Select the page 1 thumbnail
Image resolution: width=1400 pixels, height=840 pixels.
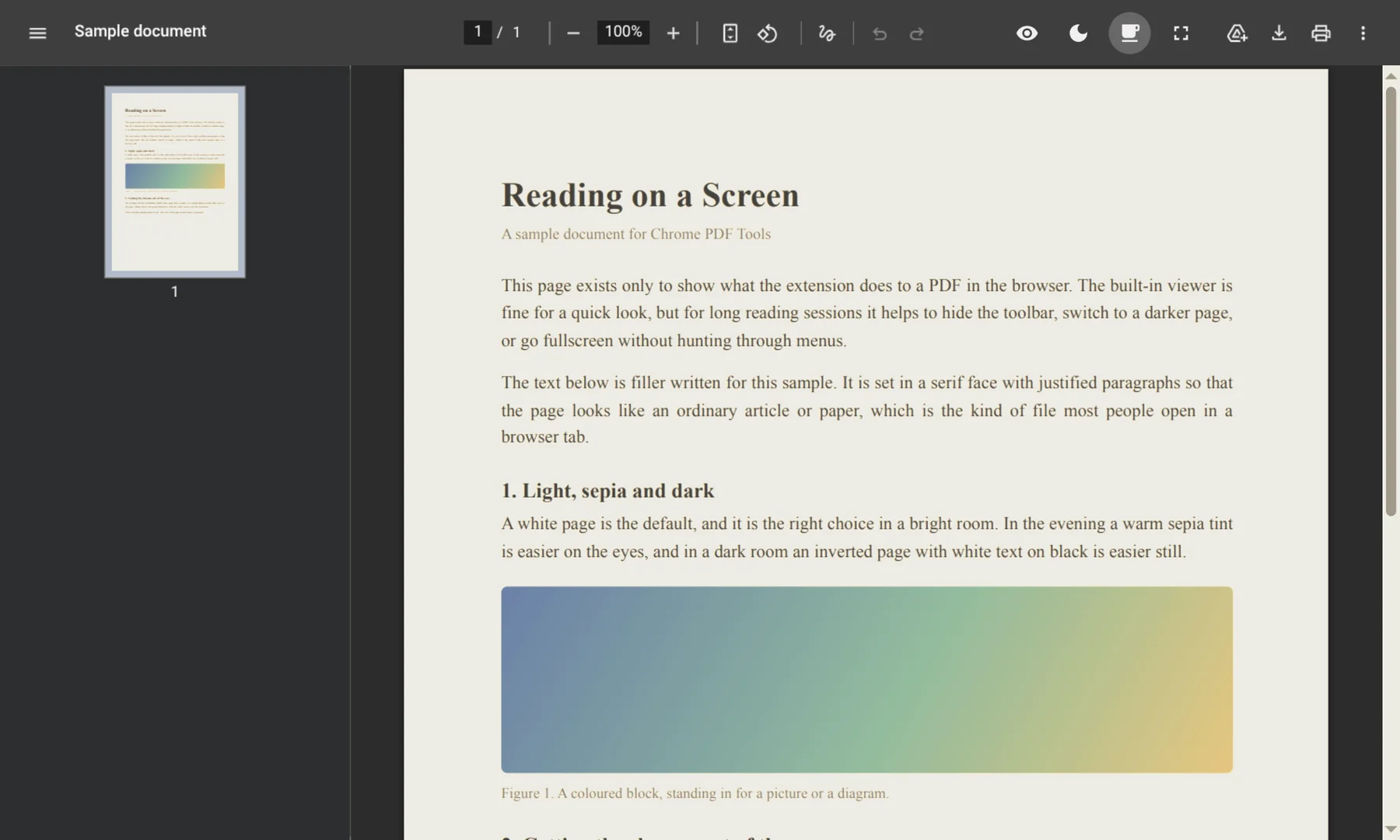click(175, 182)
